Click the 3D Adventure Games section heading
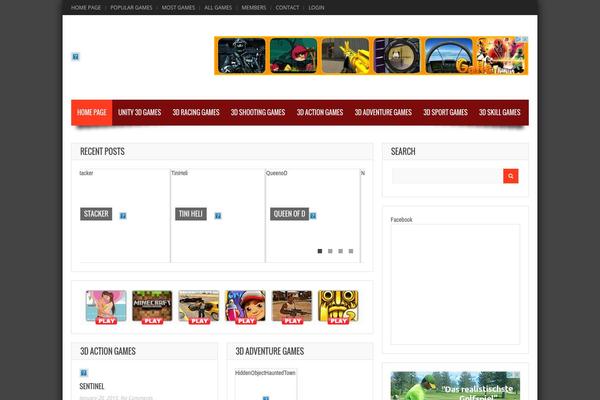The width and height of the screenshot is (600, 400). click(x=270, y=351)
